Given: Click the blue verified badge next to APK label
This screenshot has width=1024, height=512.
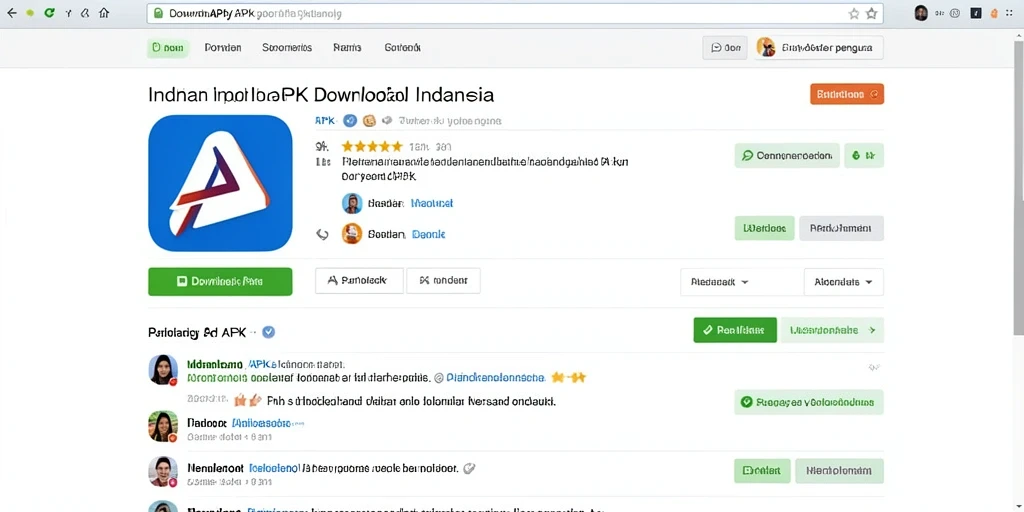Looking at the screenshot, I should point(351,120).
